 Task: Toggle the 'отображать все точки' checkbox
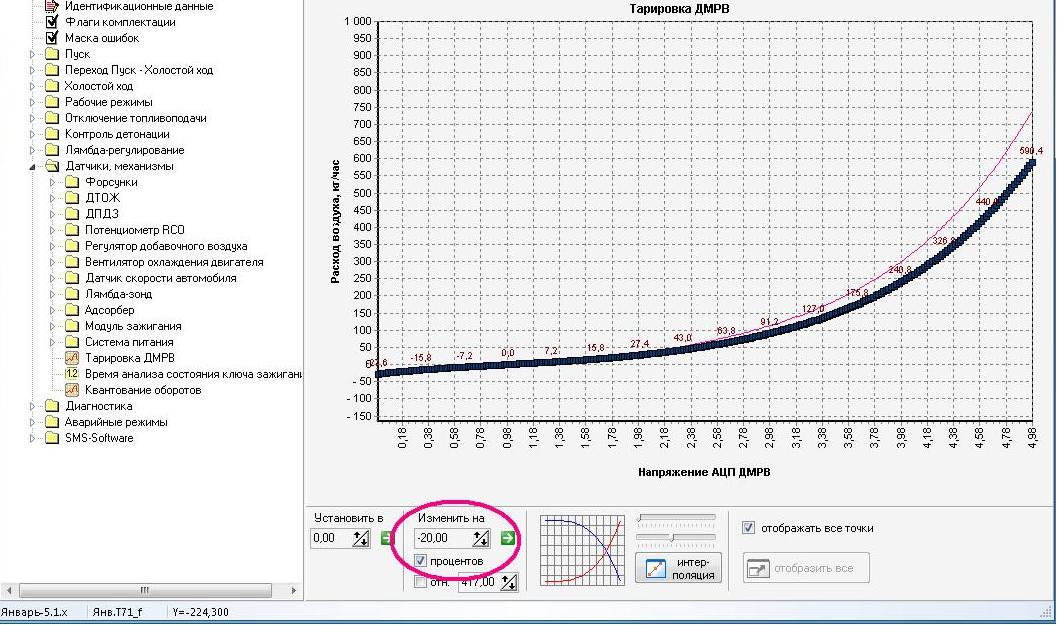tap(749, 528)
